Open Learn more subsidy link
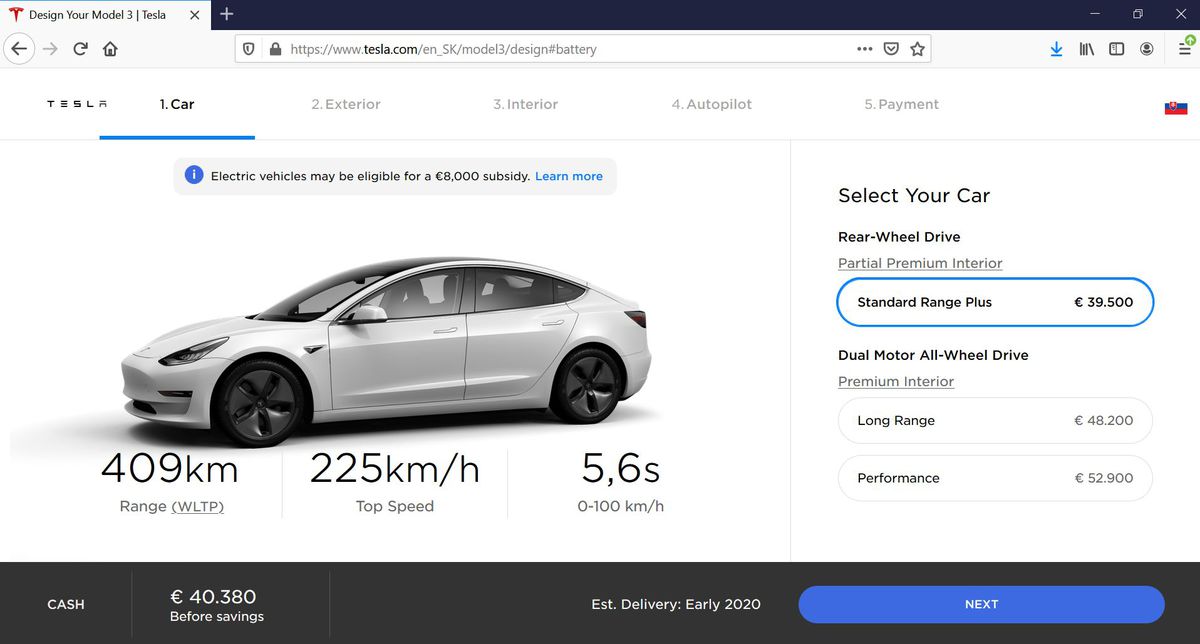 [x=568, y=176]
